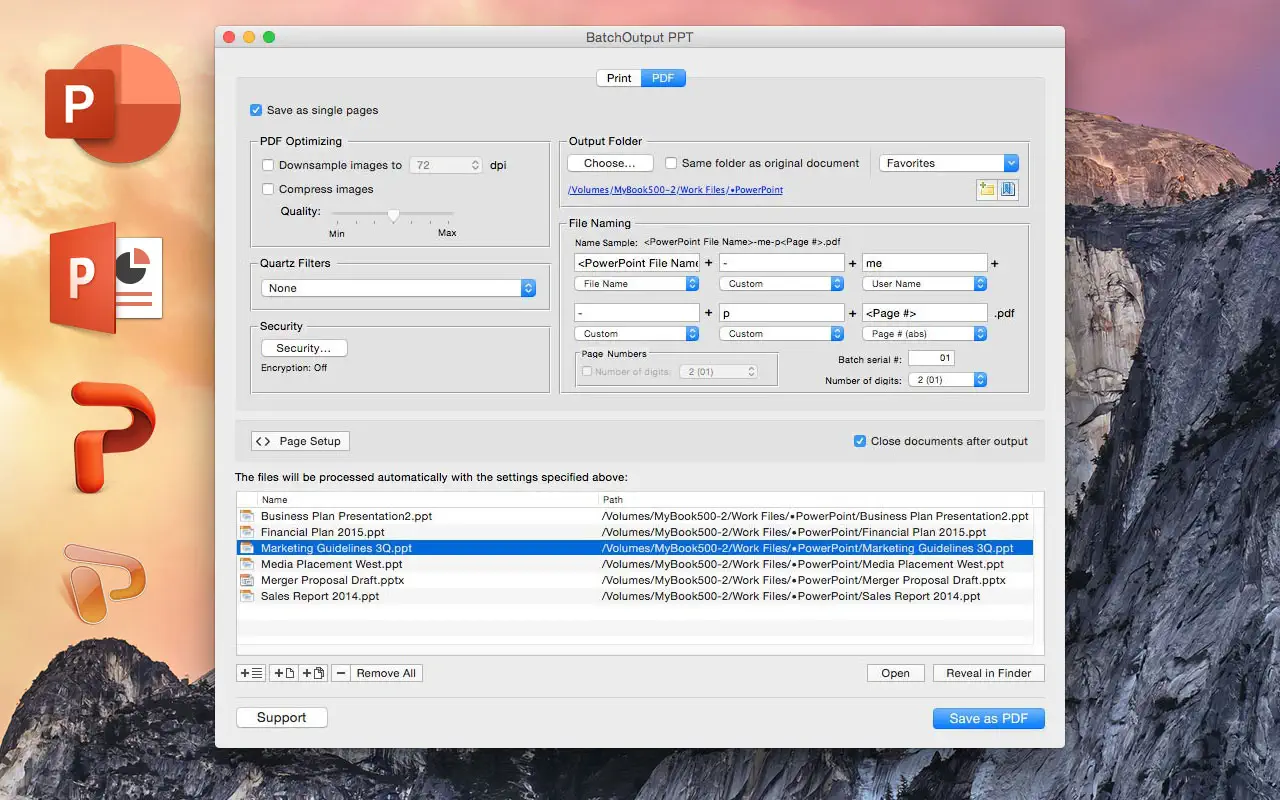Click the Page Setup arrows icon
Image resolution: width=1280 pixels, height=800 pixels.
pyautogui.click(x=263, y=441)
